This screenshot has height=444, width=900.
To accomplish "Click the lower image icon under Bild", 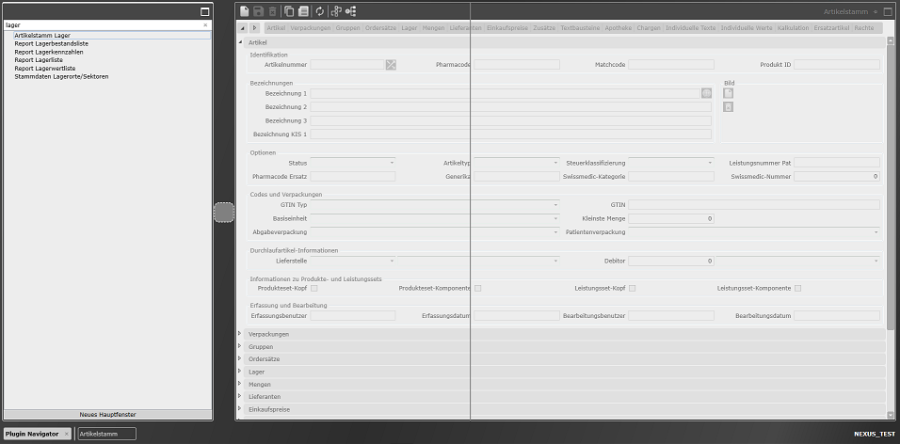I will tap(728, 107).
